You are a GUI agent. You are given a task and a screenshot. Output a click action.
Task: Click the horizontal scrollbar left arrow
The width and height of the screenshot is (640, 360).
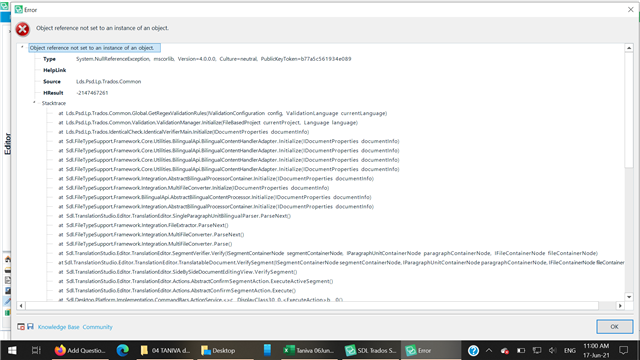pyautogui.click(x=21, y=305)
